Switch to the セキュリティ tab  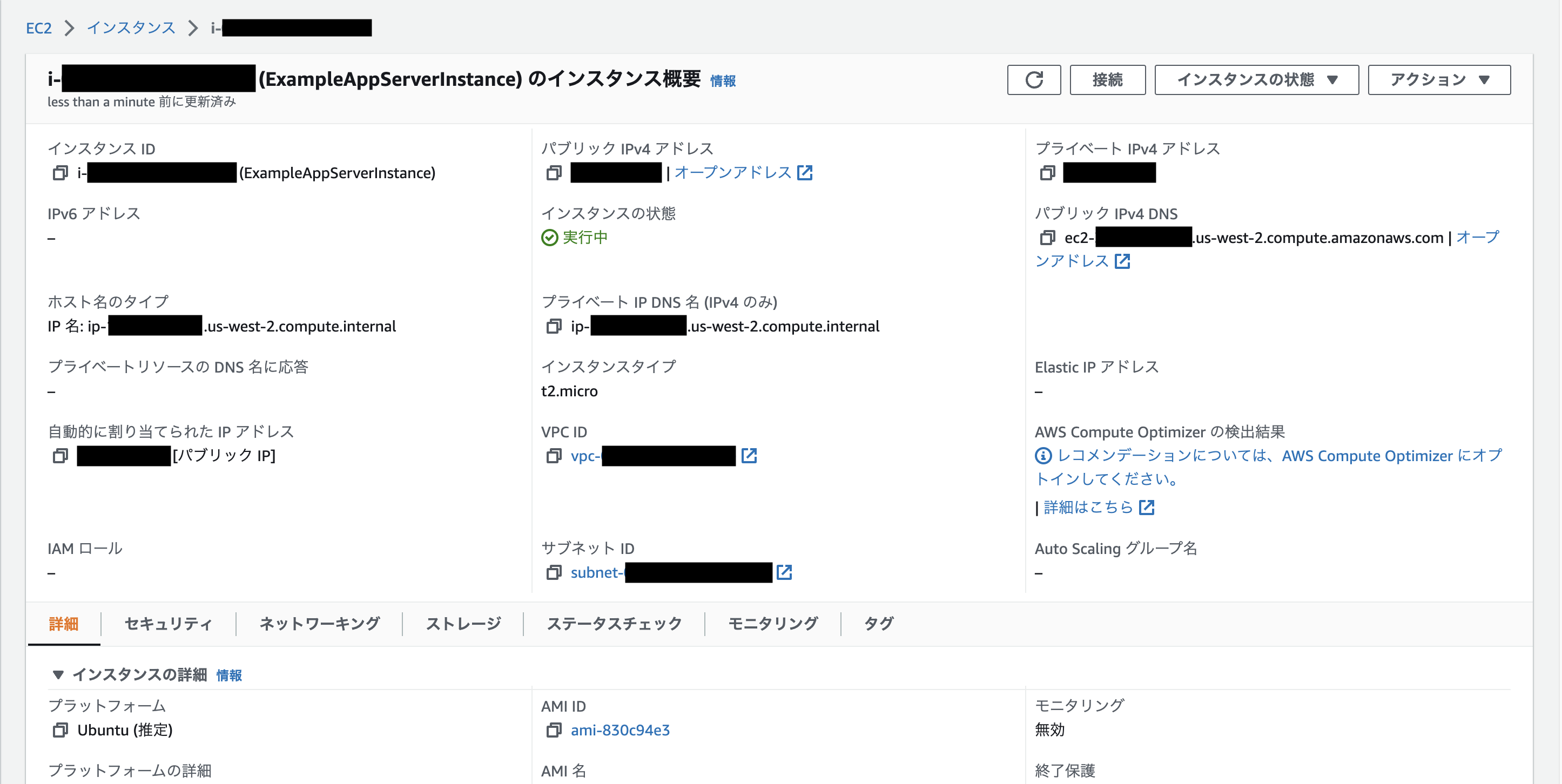click(x=167, y=623)
